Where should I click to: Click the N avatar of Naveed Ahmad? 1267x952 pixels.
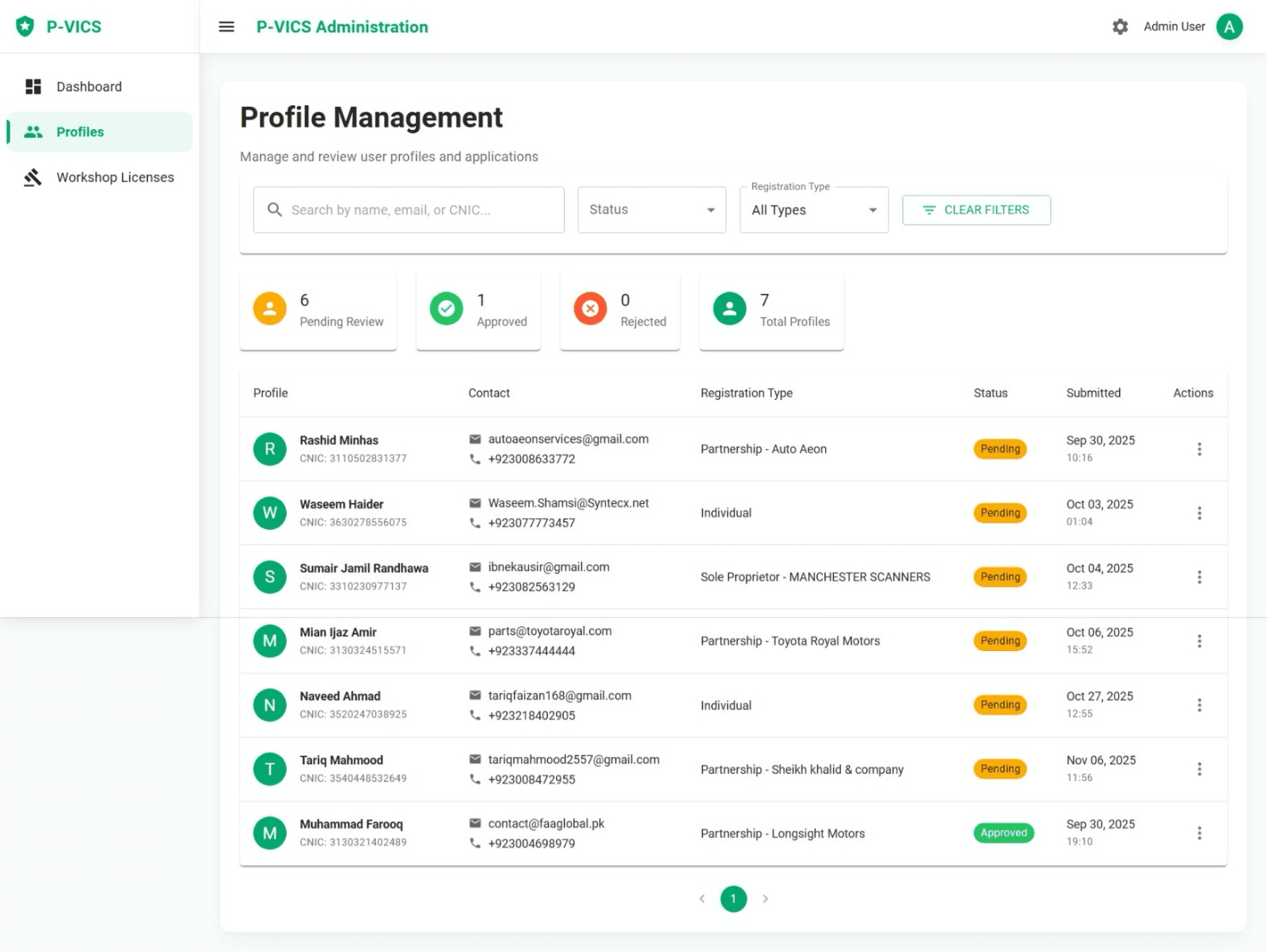270,705
